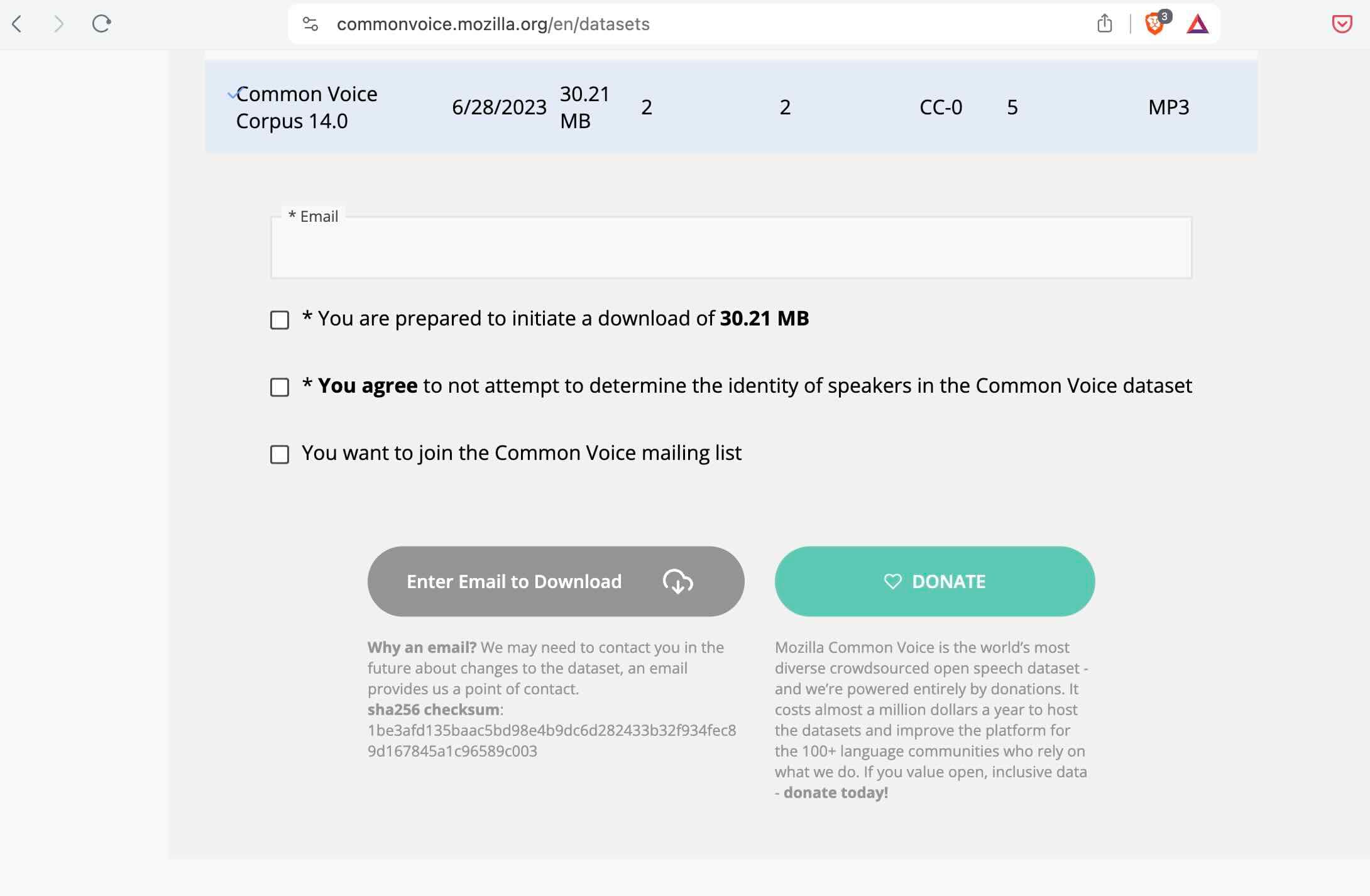The width and height of the screenshot is (1370, 896).
Task: Open site settings icon in address bar
Action: (x=310, y=24)
